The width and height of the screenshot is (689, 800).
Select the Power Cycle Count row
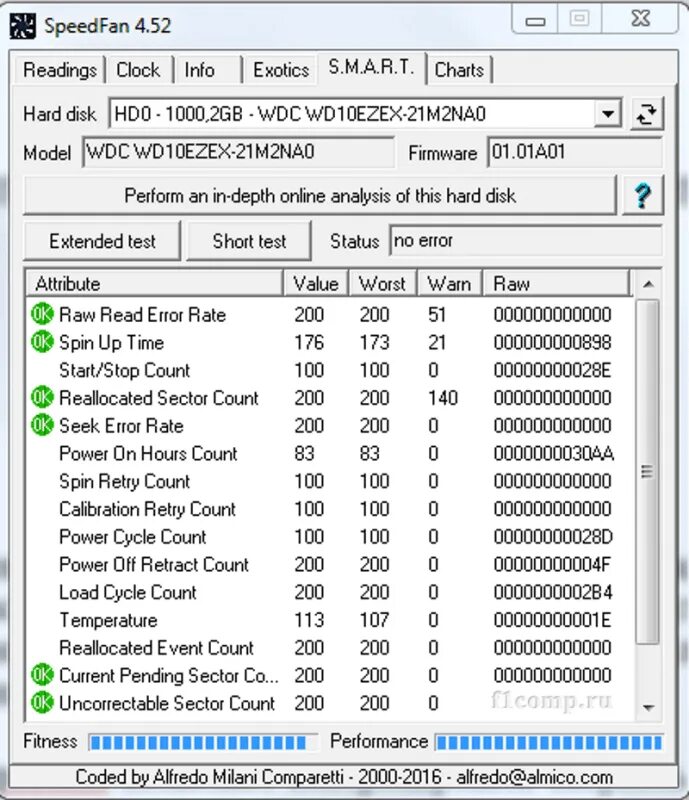point(331,536)
